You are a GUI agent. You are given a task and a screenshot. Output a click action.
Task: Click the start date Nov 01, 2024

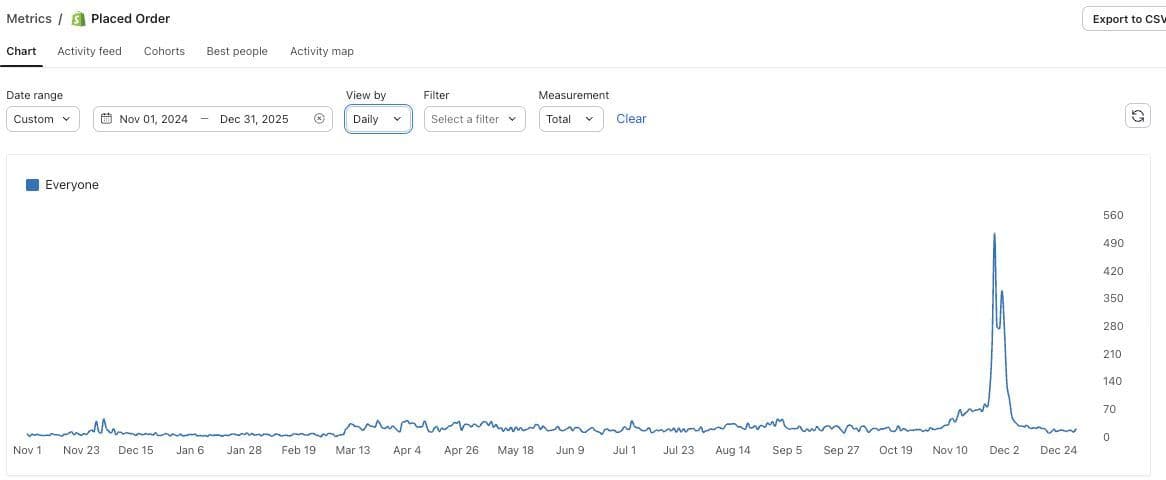point(154,119)
